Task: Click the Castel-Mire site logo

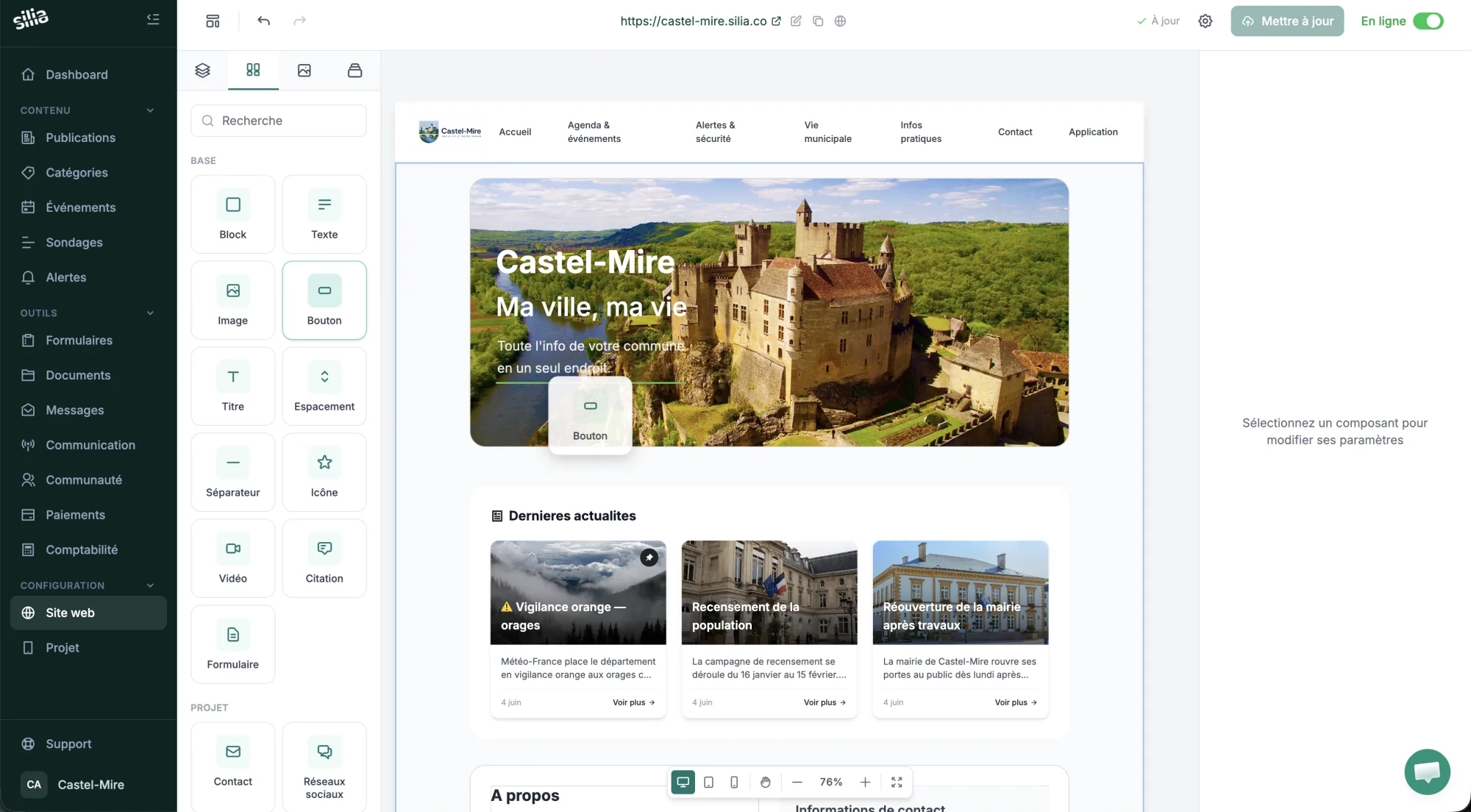Action: [x=450, y=132]
